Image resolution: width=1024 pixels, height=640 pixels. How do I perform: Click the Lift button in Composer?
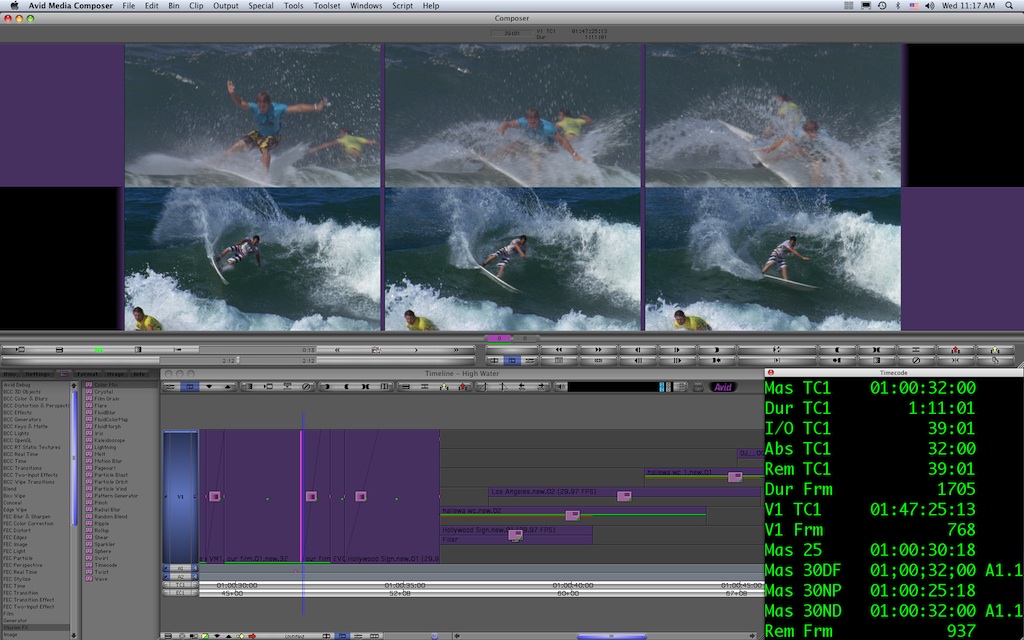coord(916,350)
